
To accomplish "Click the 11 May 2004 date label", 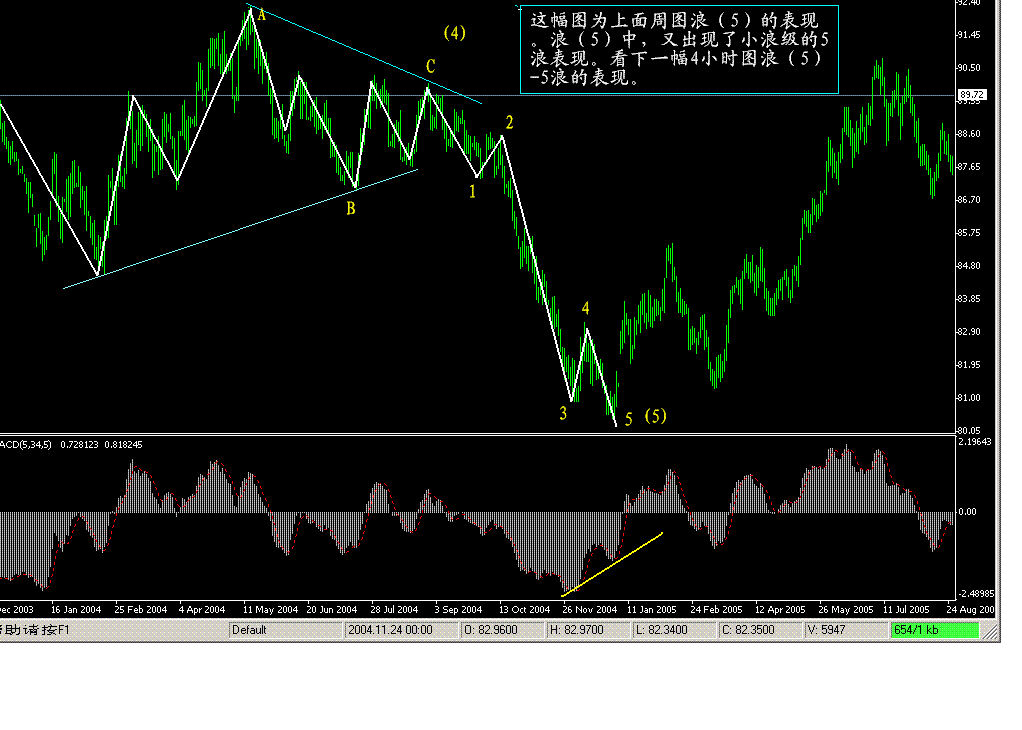I will [x=270, y=610].
